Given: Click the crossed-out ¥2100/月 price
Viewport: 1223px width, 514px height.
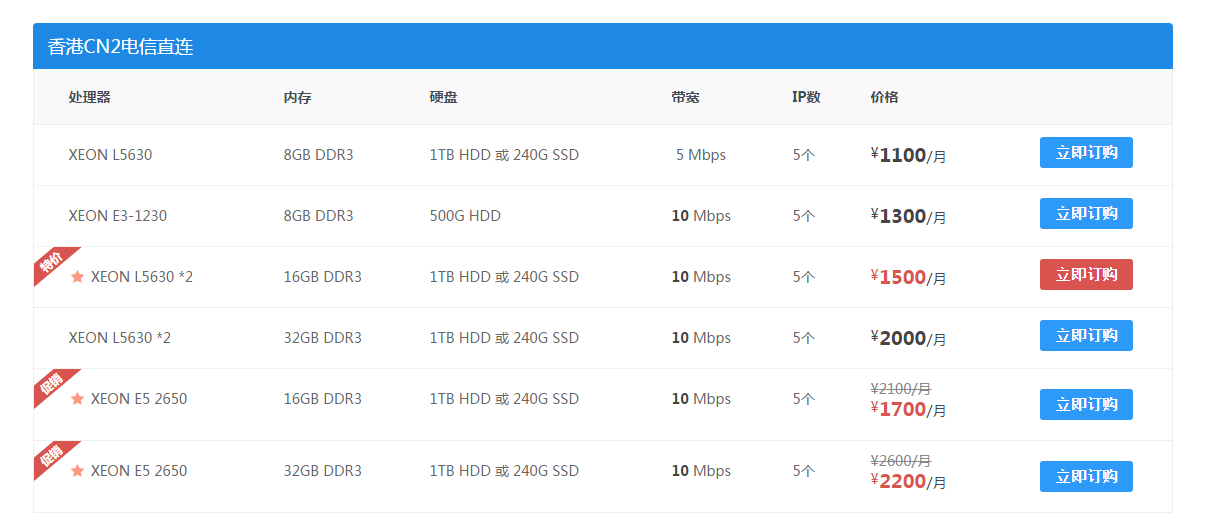Looking at the screenshot, I should [x=900, y=388].
